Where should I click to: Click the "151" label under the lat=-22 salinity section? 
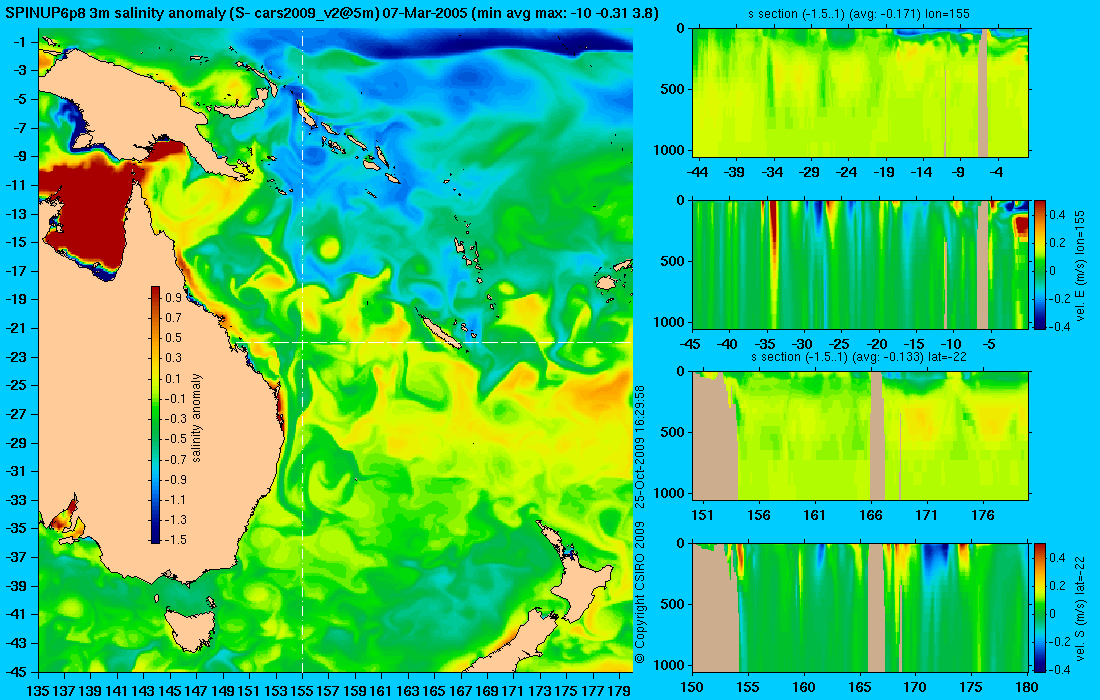coord(702,515)
